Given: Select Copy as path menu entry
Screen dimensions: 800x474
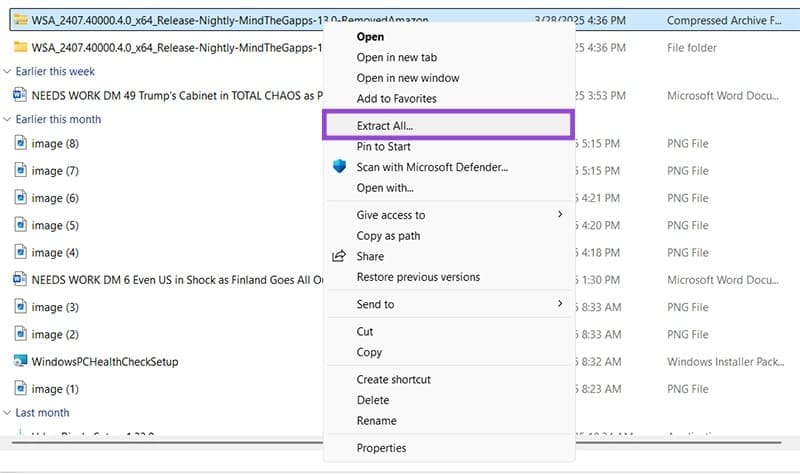Looking at the screenshot, I should pyautogui.click(x=388, y=236).
